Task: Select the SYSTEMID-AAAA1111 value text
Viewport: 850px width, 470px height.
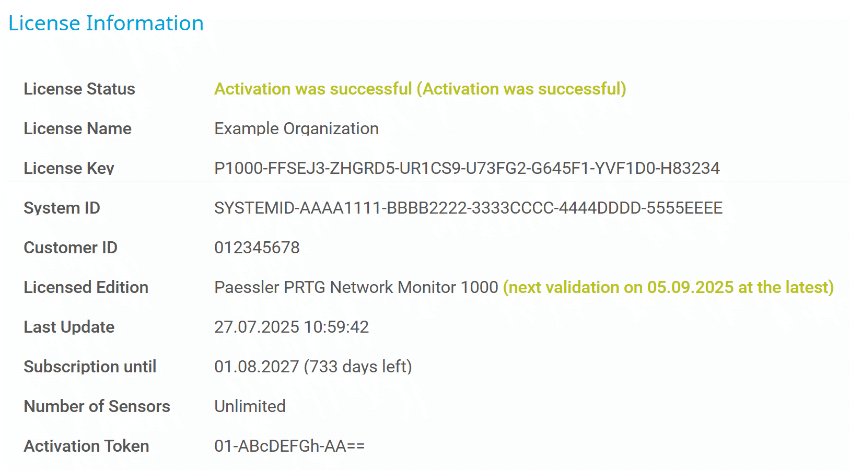Action: (x=468, y=208)
